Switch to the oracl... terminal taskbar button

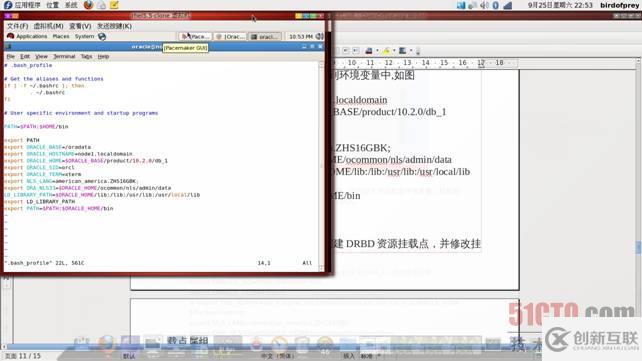pyautogui.click(x=265, y=36)
